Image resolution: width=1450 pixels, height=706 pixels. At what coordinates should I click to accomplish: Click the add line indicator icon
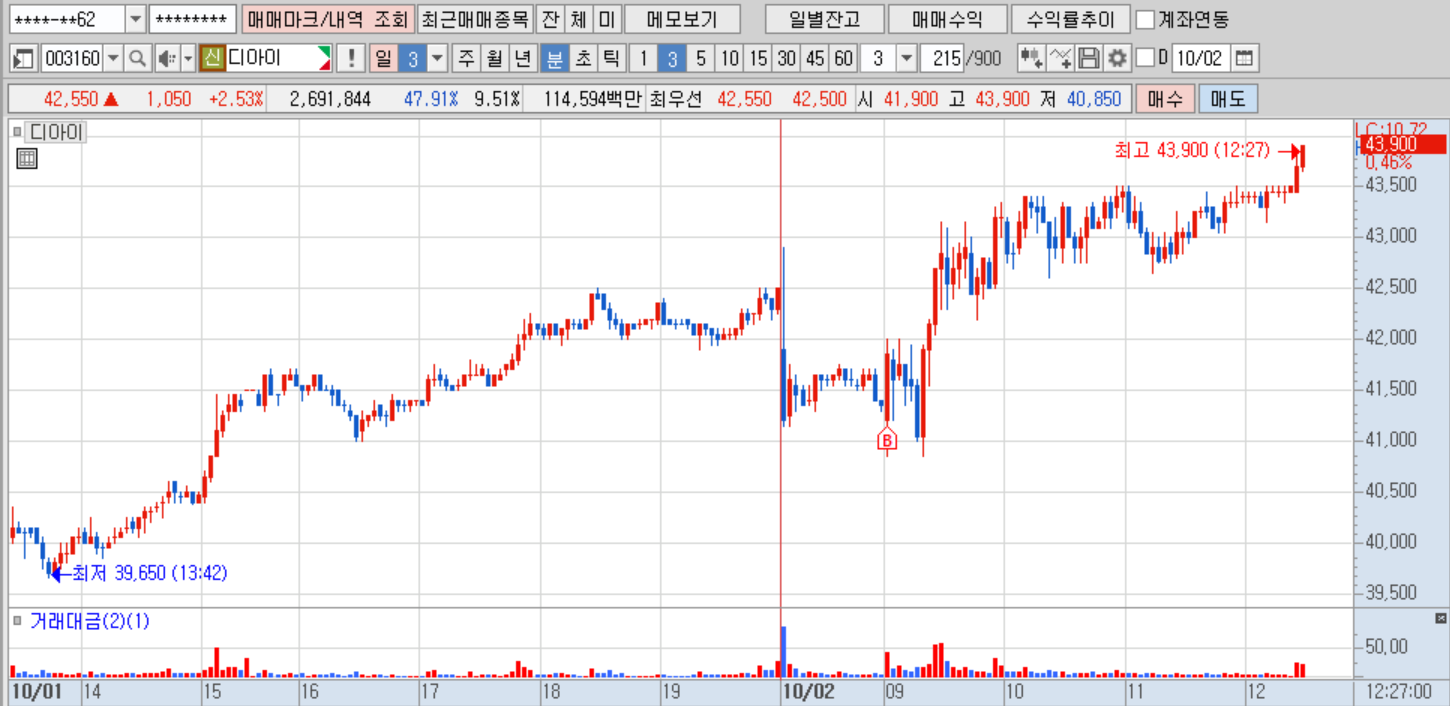tap(1061, 58)
